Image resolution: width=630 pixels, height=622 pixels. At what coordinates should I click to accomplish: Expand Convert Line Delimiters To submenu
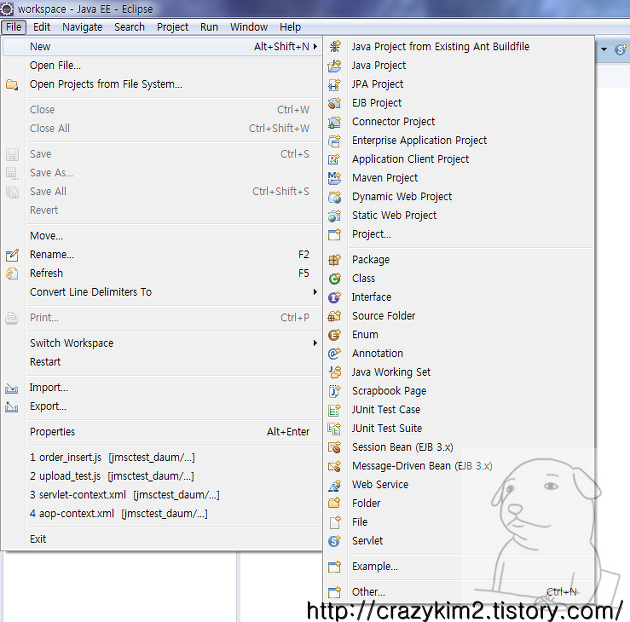click(x=162, y=292)
